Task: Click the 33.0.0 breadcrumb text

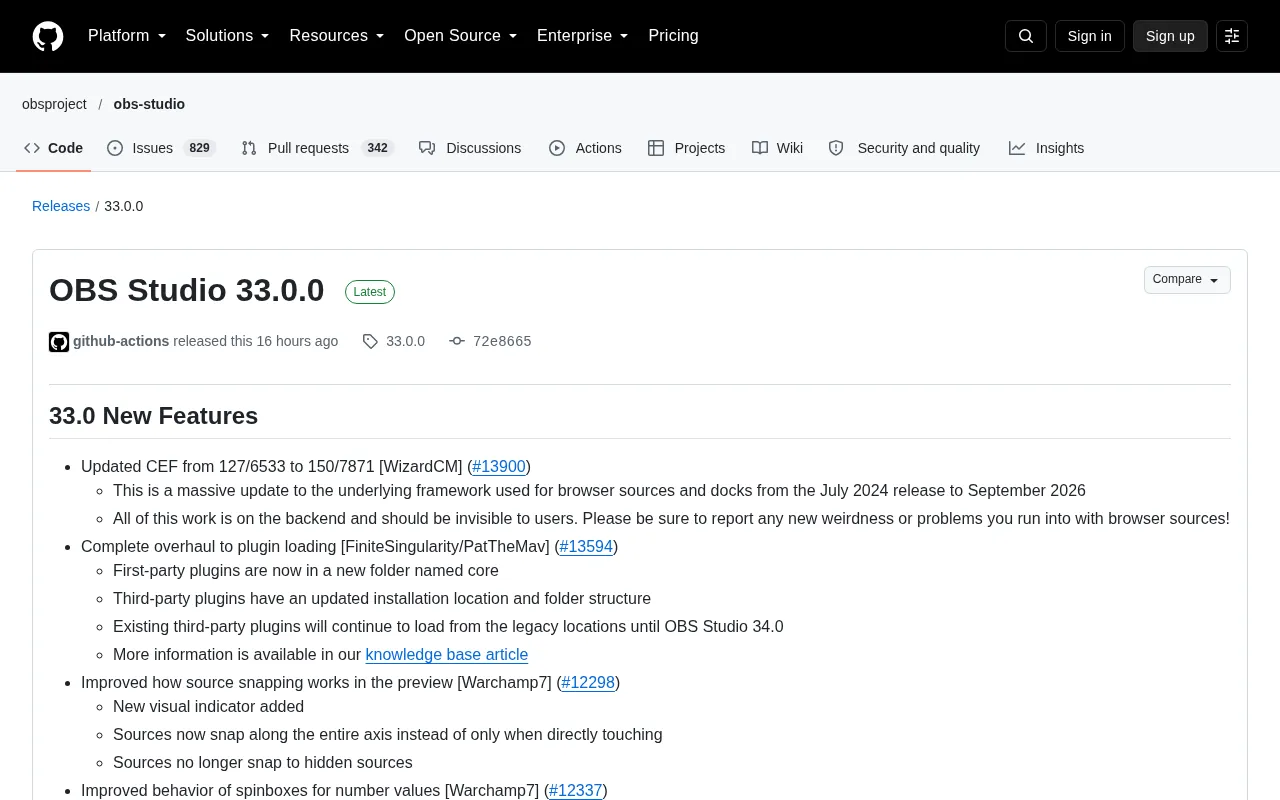Action: 124,206
